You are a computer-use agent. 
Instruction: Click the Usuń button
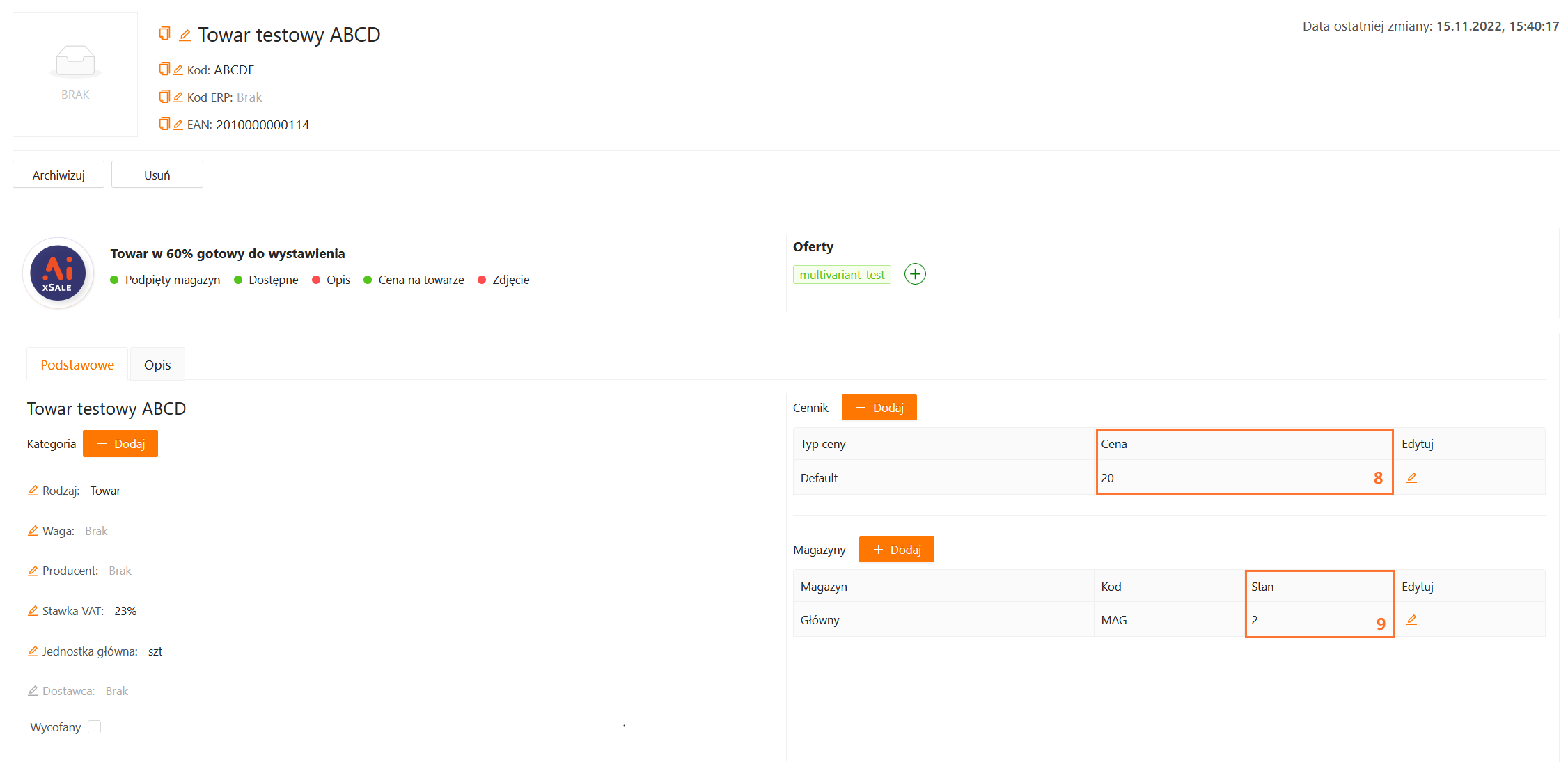[157, 175]
